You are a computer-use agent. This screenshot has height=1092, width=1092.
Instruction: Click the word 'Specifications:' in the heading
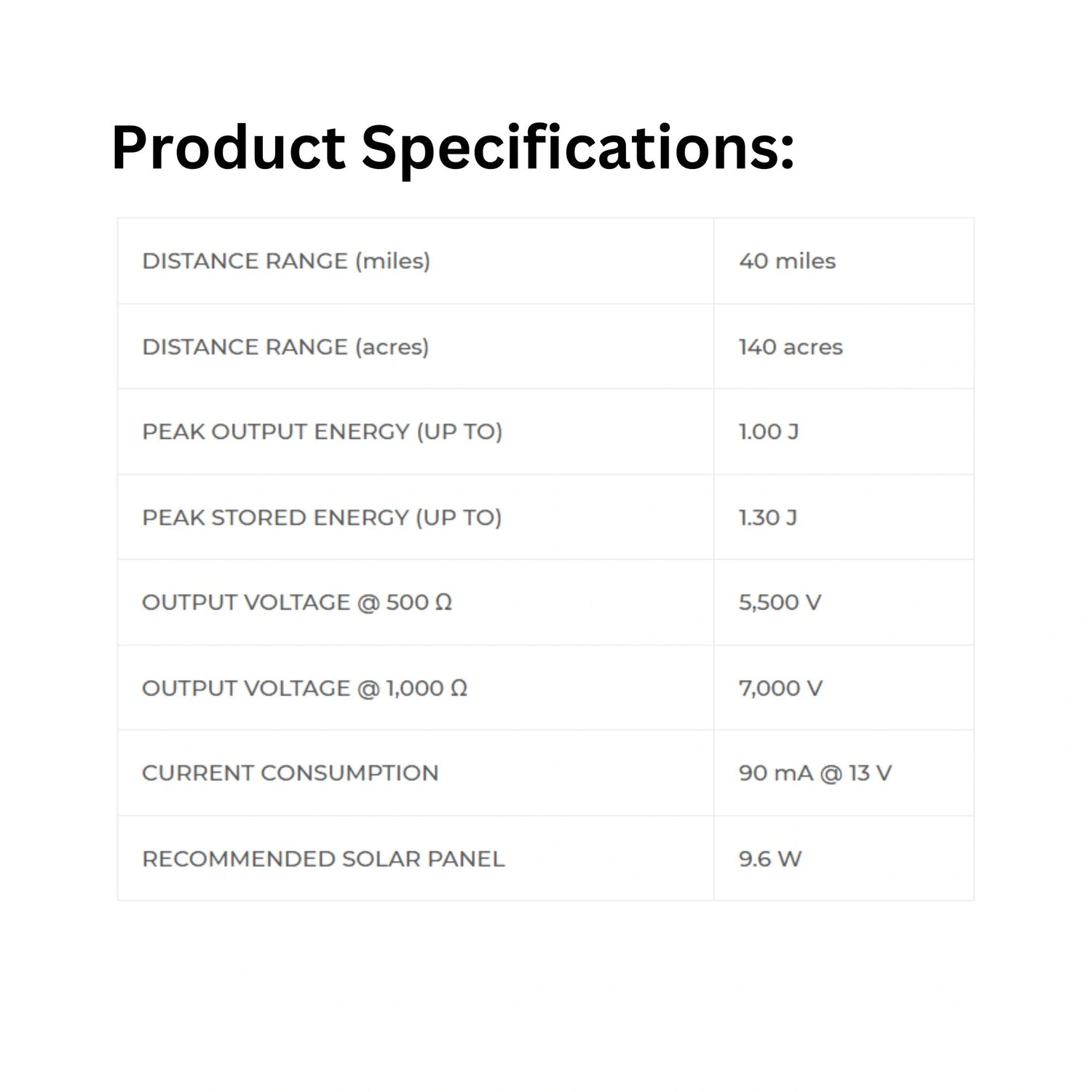tap(577, 149)
